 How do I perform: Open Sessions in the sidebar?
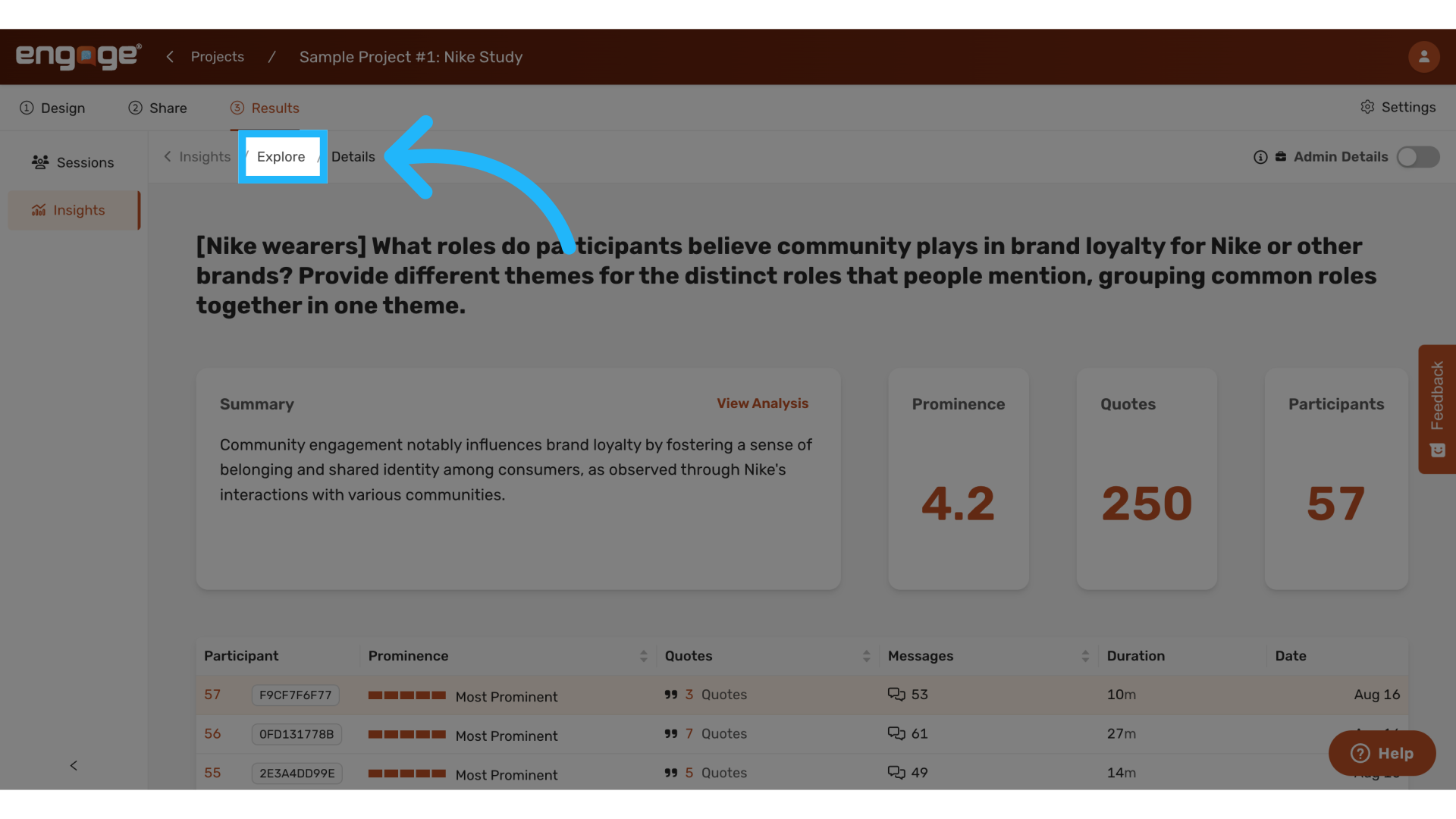[x=73, y=162]
